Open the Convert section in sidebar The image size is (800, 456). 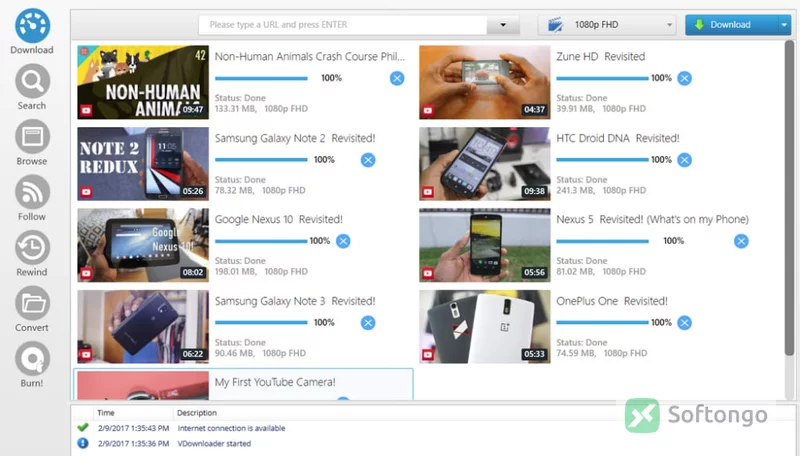[x=32, y=310]
